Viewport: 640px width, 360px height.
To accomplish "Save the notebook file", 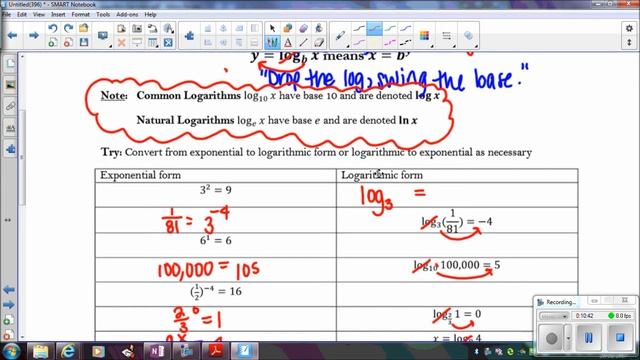I will click(84, 42).
